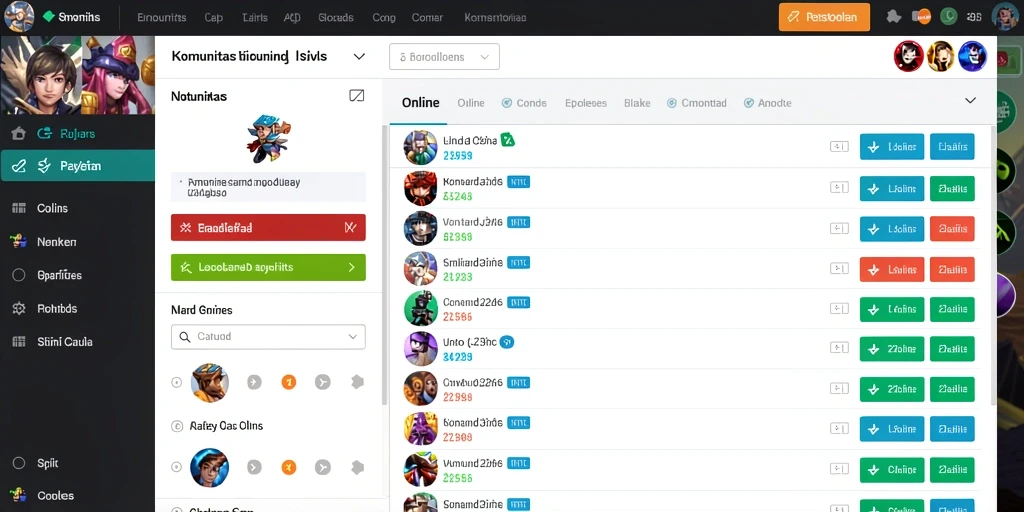Click the orange badge icon beside first avatar

[288, 382]
